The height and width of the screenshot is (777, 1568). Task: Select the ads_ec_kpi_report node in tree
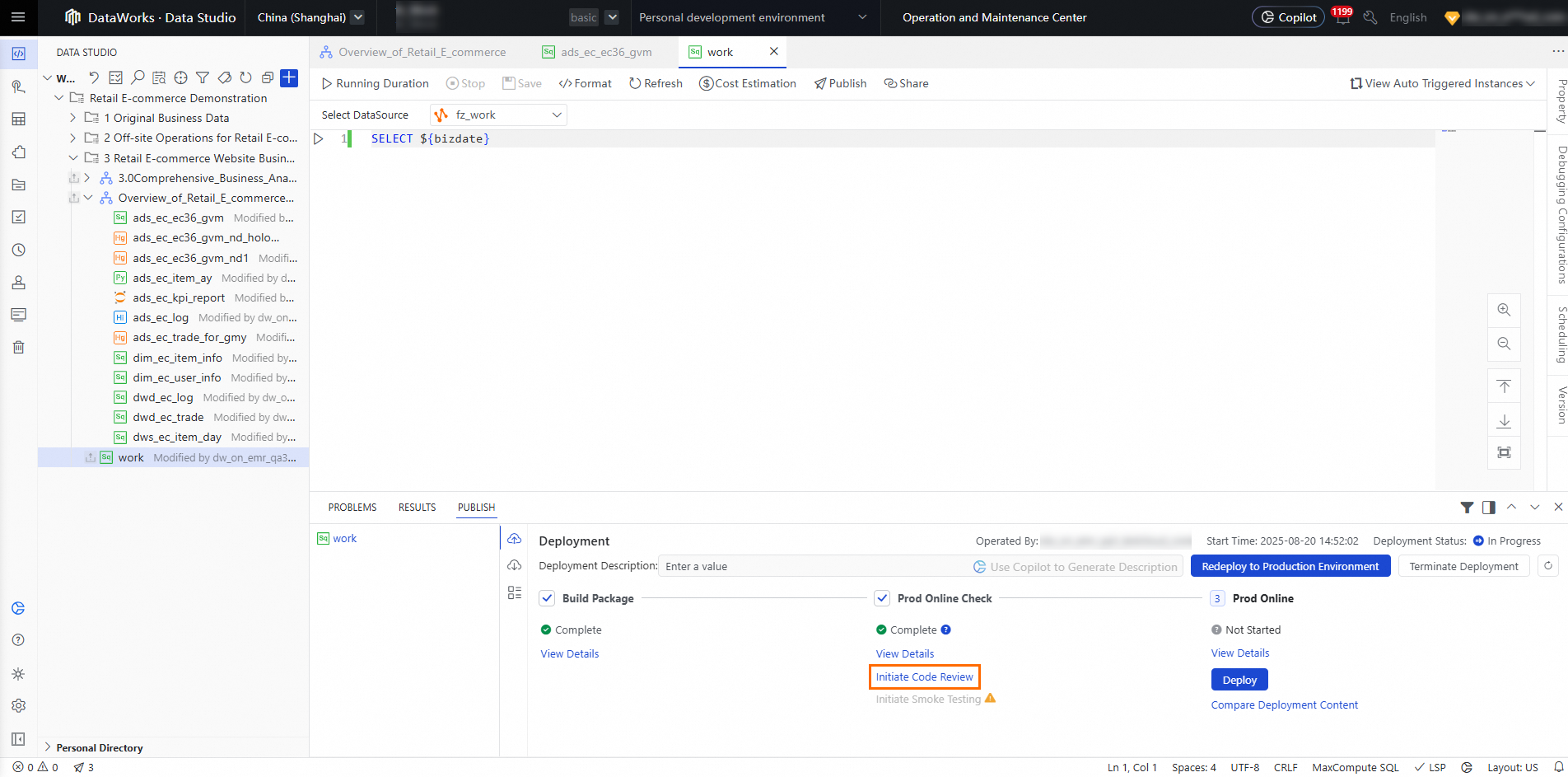pyautogui.click(x=179, y=298)
